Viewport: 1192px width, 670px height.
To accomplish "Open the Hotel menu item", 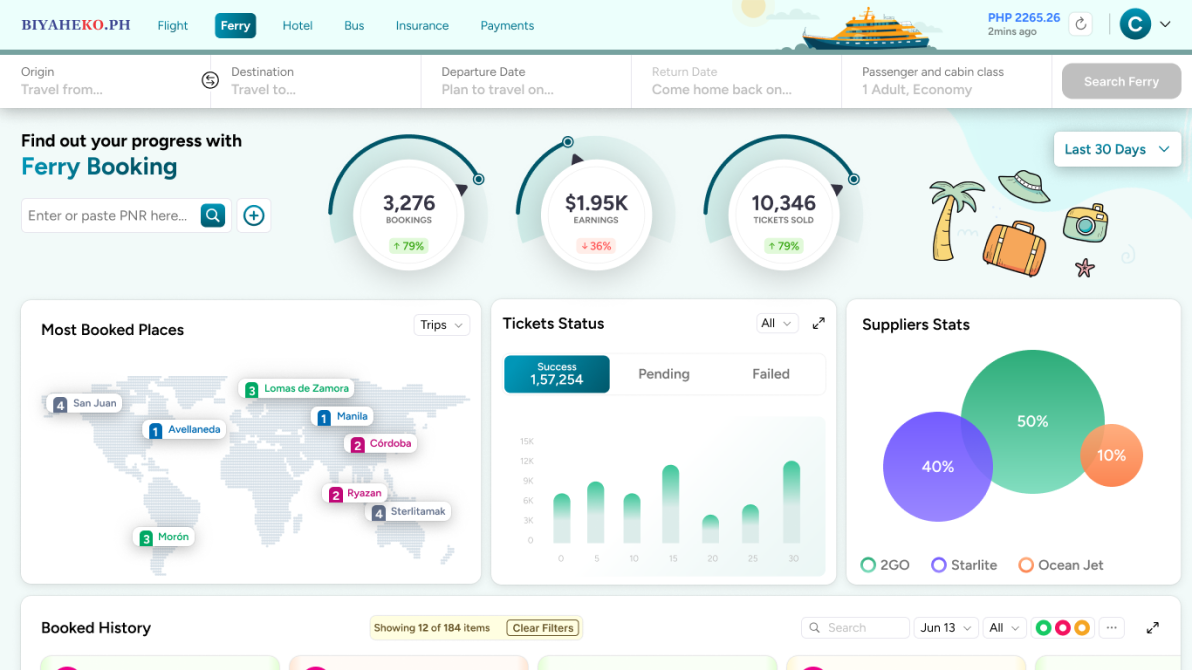I will (x=297, y=26).
